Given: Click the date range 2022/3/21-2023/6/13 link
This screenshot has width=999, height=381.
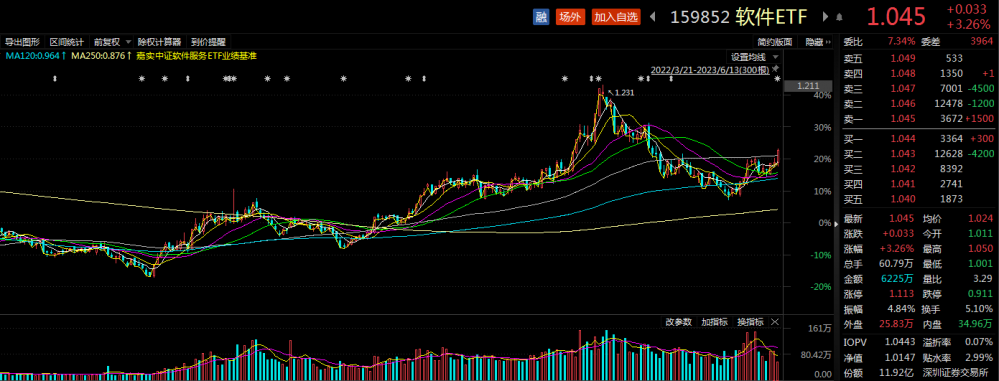Looking at the screenshot, I should [710, 69].
